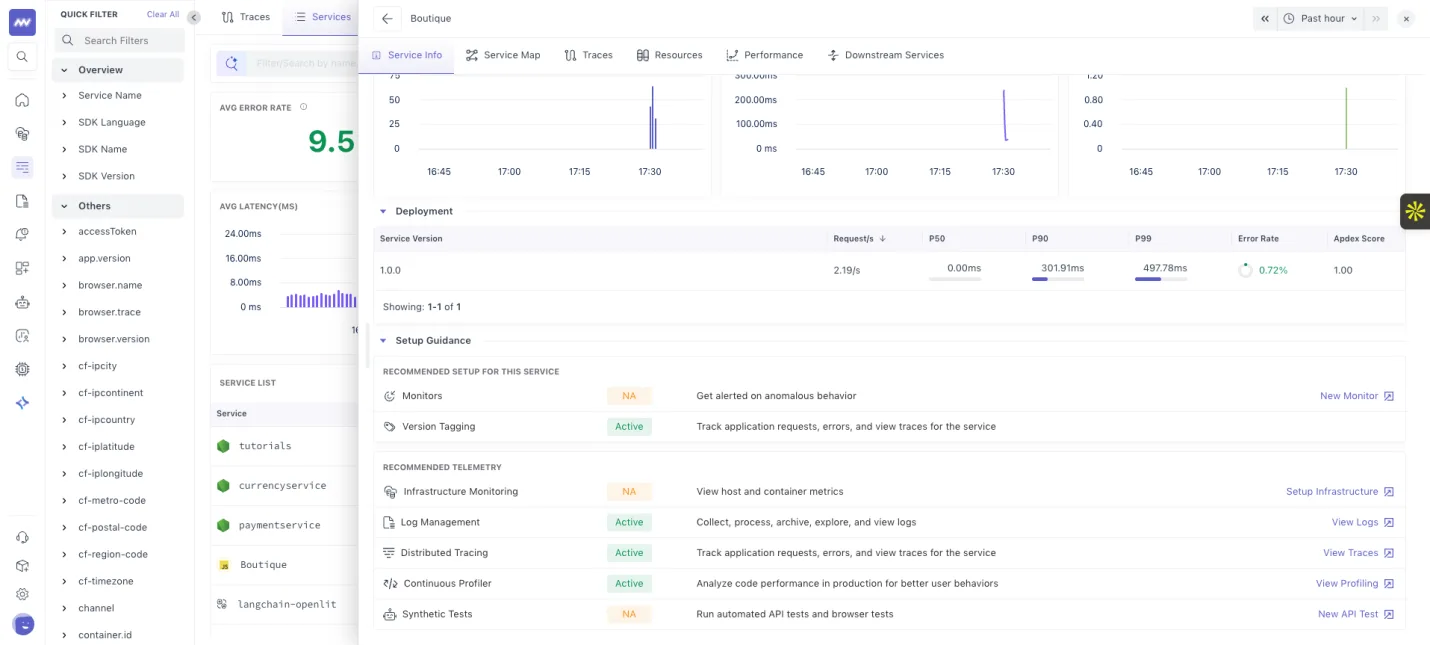The width and height of the screenshot is (1430, 645).
Task: Switch to the Performance tab
Action: coord(764,55)
